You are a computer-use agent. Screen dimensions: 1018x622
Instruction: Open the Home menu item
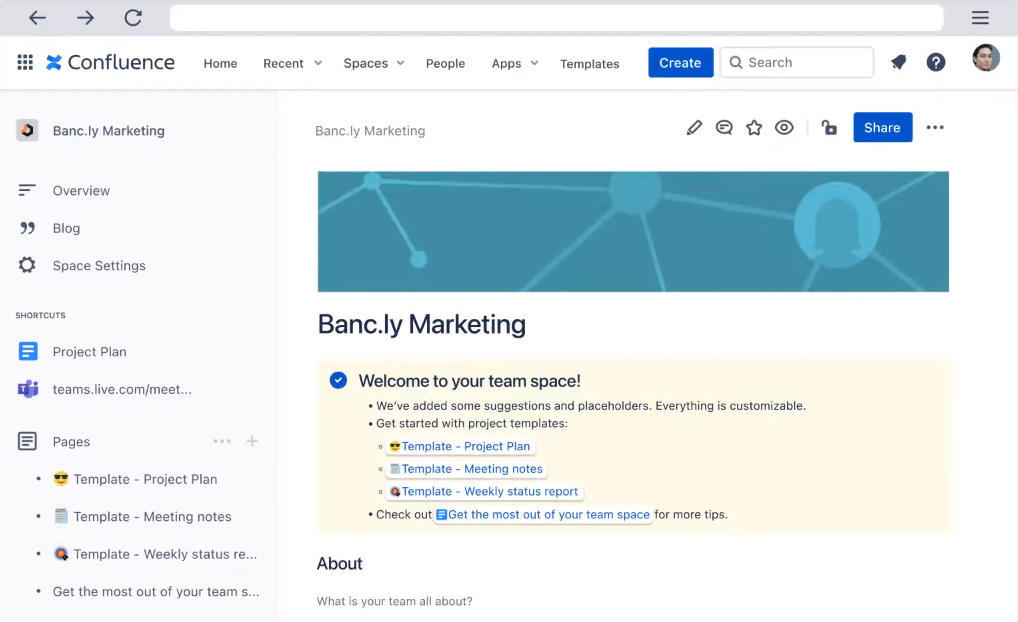pos(220,63)
